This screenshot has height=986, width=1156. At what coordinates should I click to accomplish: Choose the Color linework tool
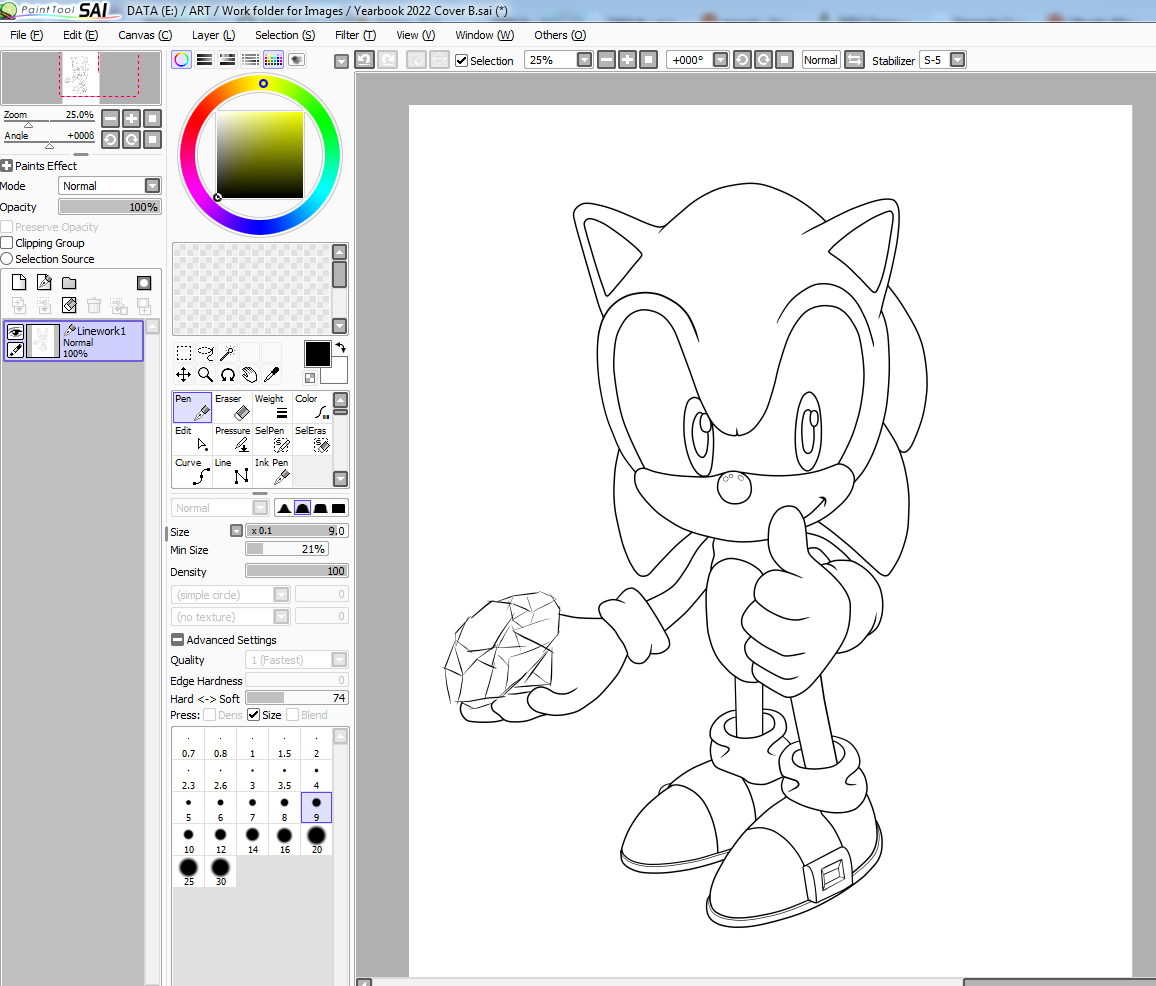point(312,407)
